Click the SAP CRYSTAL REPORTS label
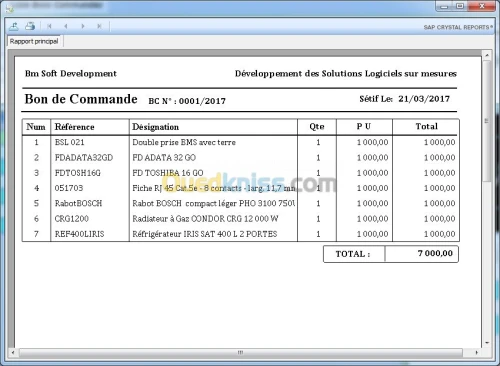The width and height of the screenshot is (500, 366). (x=458, y=27)
